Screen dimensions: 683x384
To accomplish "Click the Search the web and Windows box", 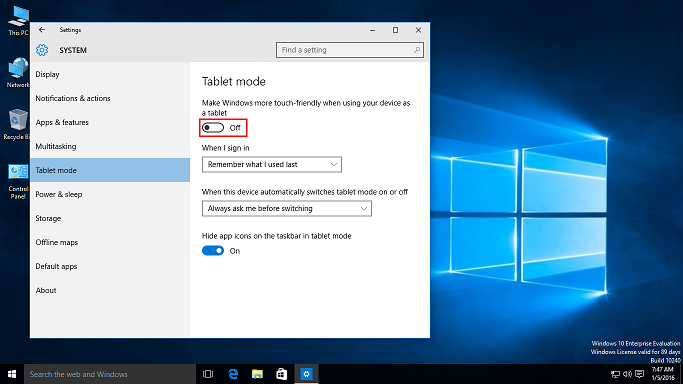I will 110,374.
